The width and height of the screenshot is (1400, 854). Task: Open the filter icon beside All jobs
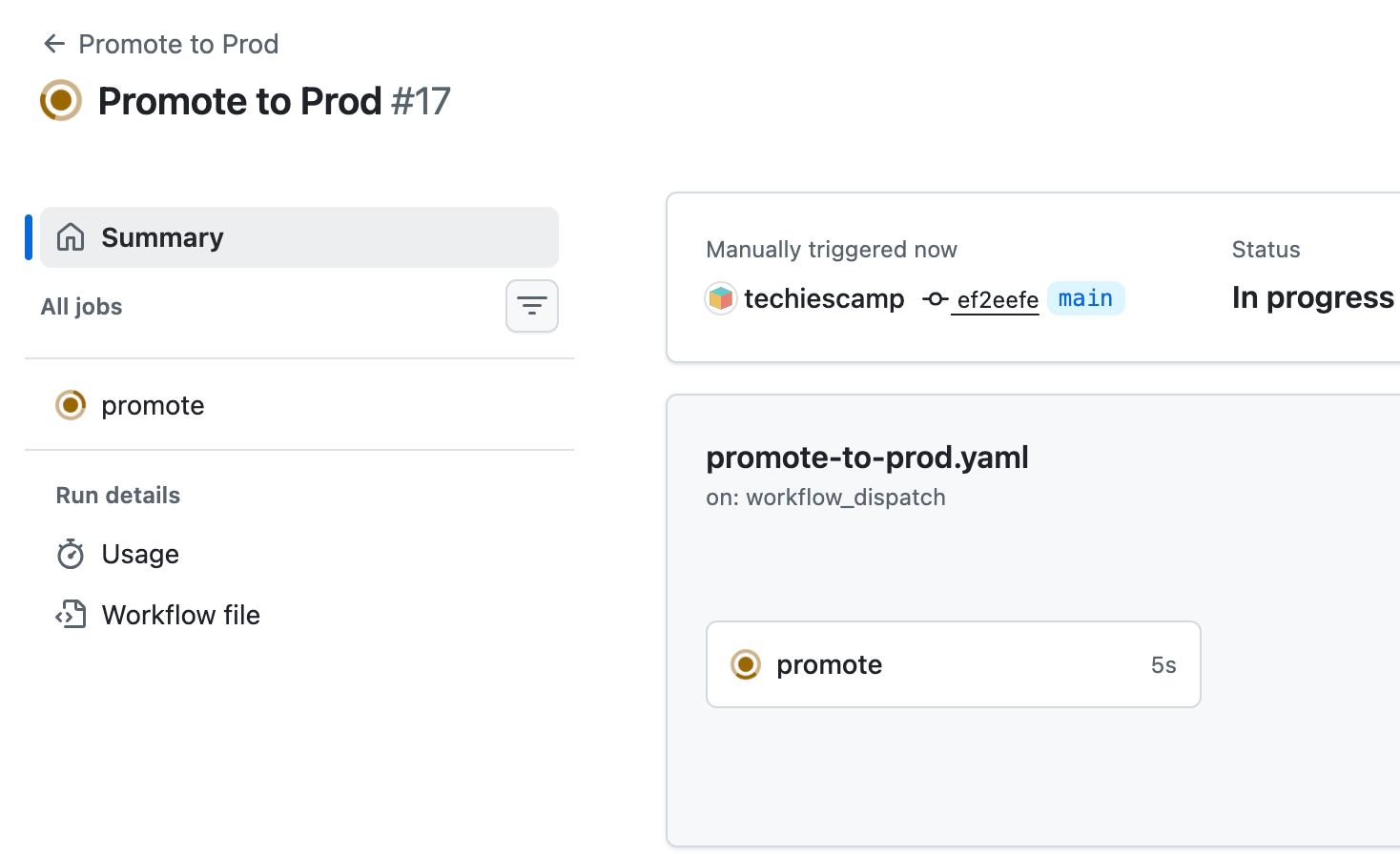(x=531, y=306)
